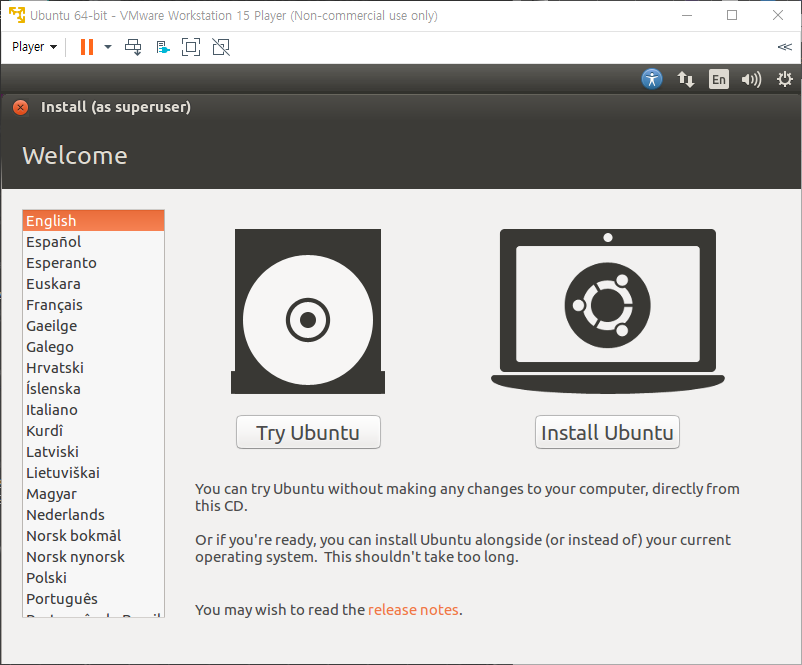Select Norsk nynorsk in the language list
The height and width of the screenshot is (665, 802).
click(x=94, y=557)
